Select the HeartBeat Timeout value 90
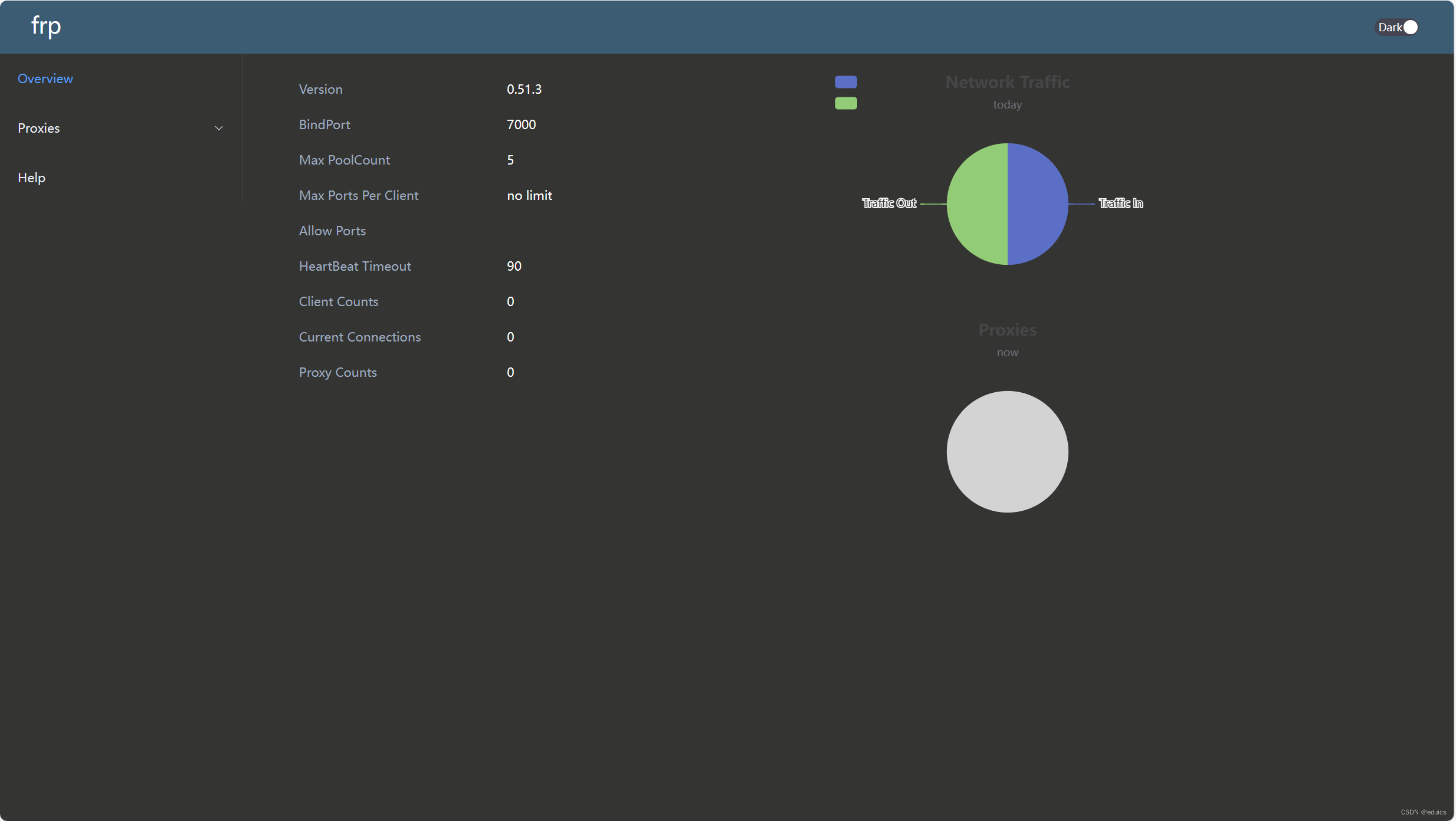 [x=514, y=266]
